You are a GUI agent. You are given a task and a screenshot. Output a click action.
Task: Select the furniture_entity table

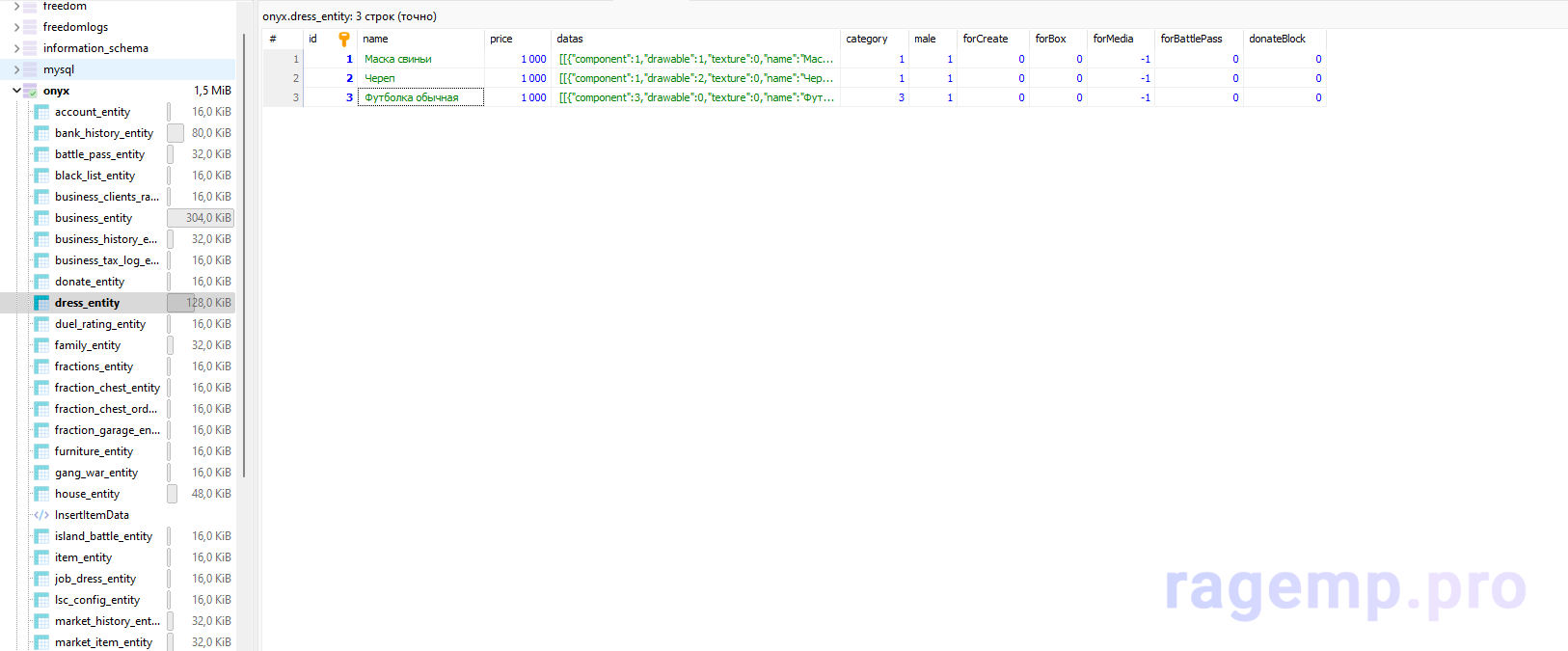click(94, 451)
